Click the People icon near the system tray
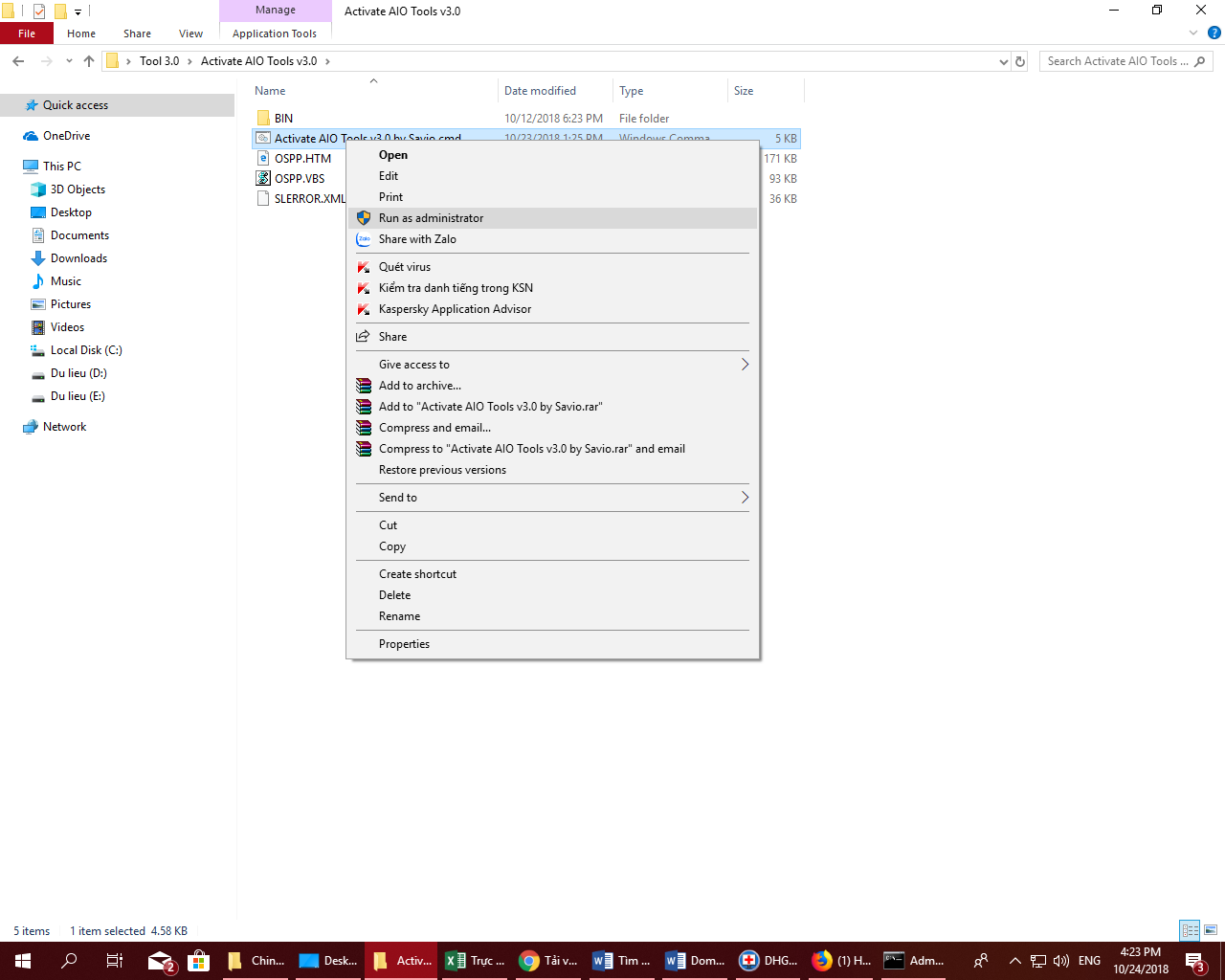Viewport: 1225px width, 980px height. click(x=981, y=960)
